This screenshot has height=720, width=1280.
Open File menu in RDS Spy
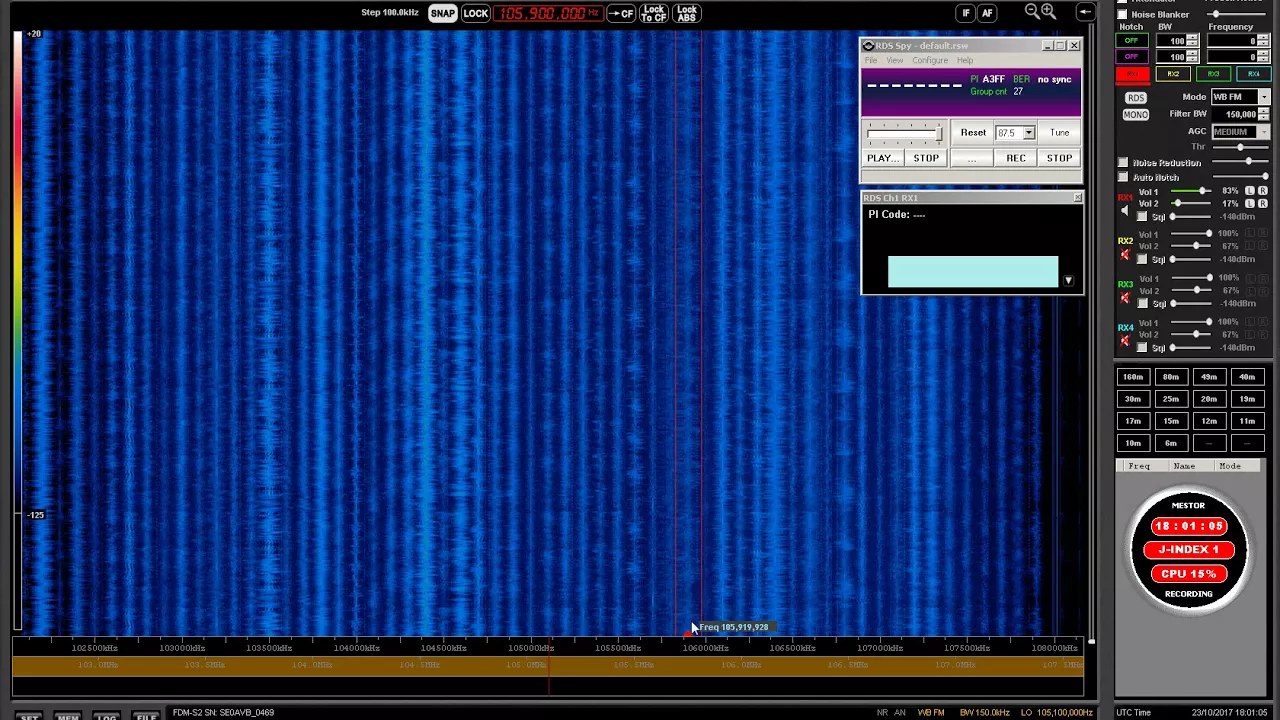click(871, 60)
